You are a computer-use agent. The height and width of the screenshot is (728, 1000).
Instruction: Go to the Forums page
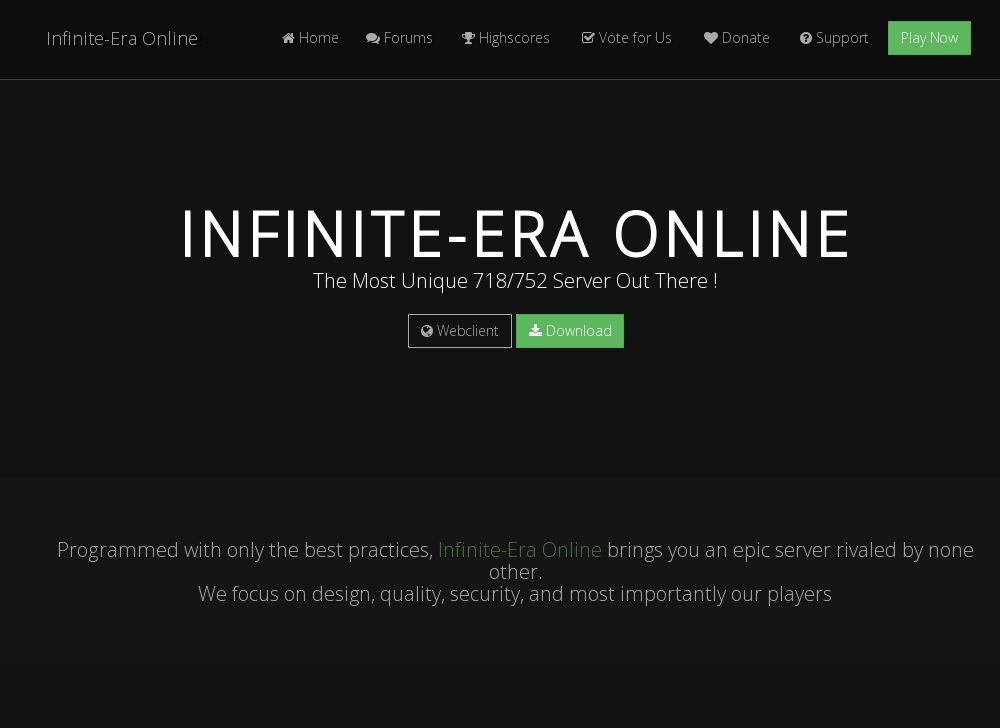399,38
